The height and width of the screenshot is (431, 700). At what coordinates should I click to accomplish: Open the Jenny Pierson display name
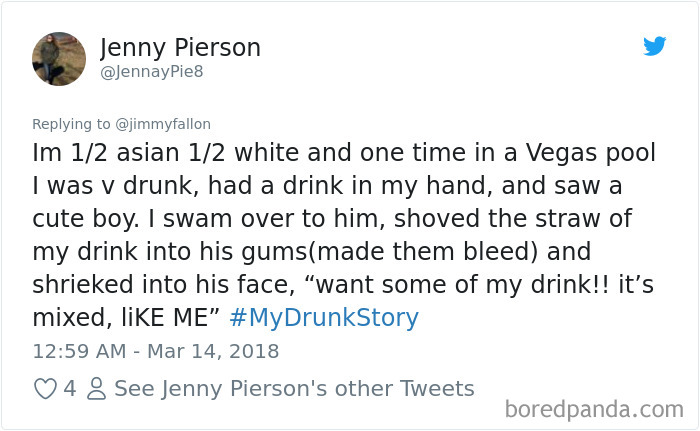(180, 48)
